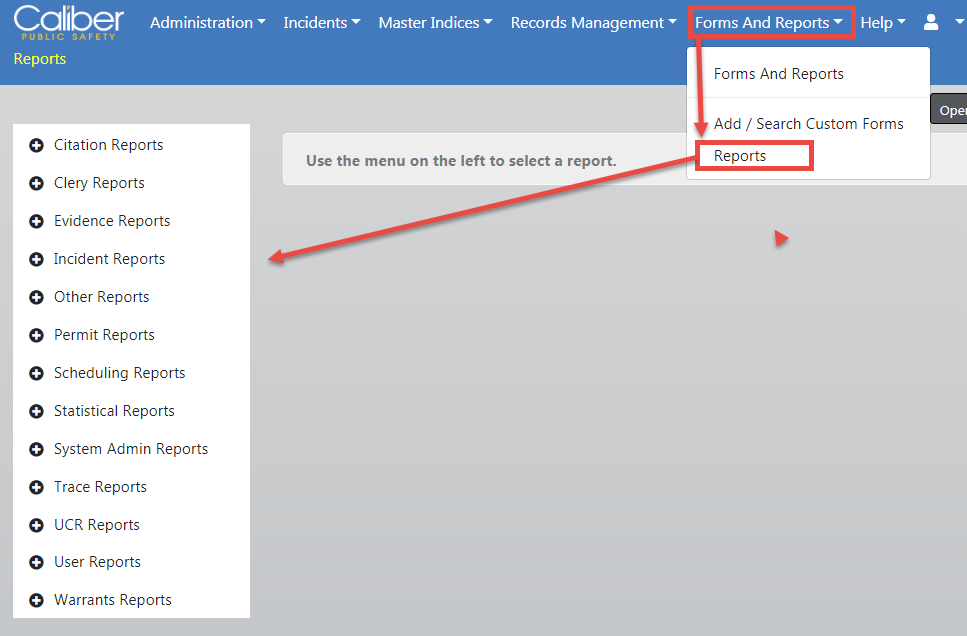Open the Master Indices dropdown

(x=435, y=22)
